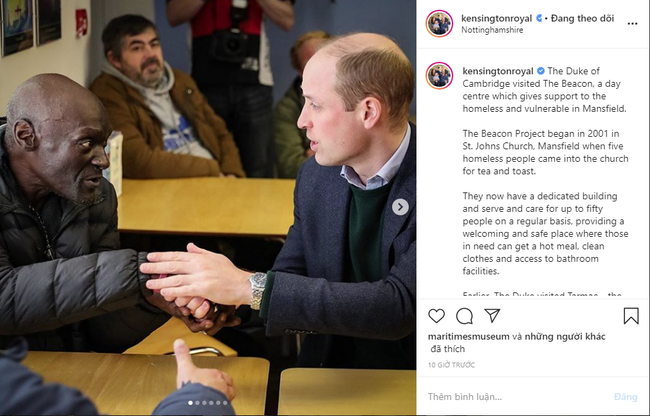View the maritimesmuseum profile from likes
Screen dimensions: 650x416
(469, 336)
